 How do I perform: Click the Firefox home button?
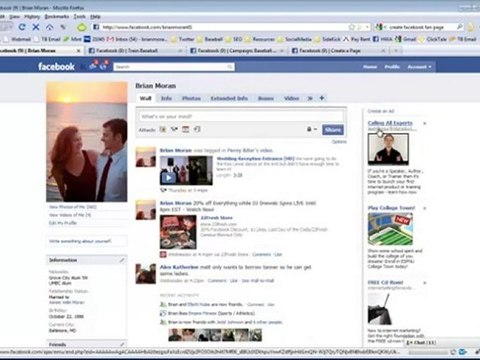[x=50, y=27]
